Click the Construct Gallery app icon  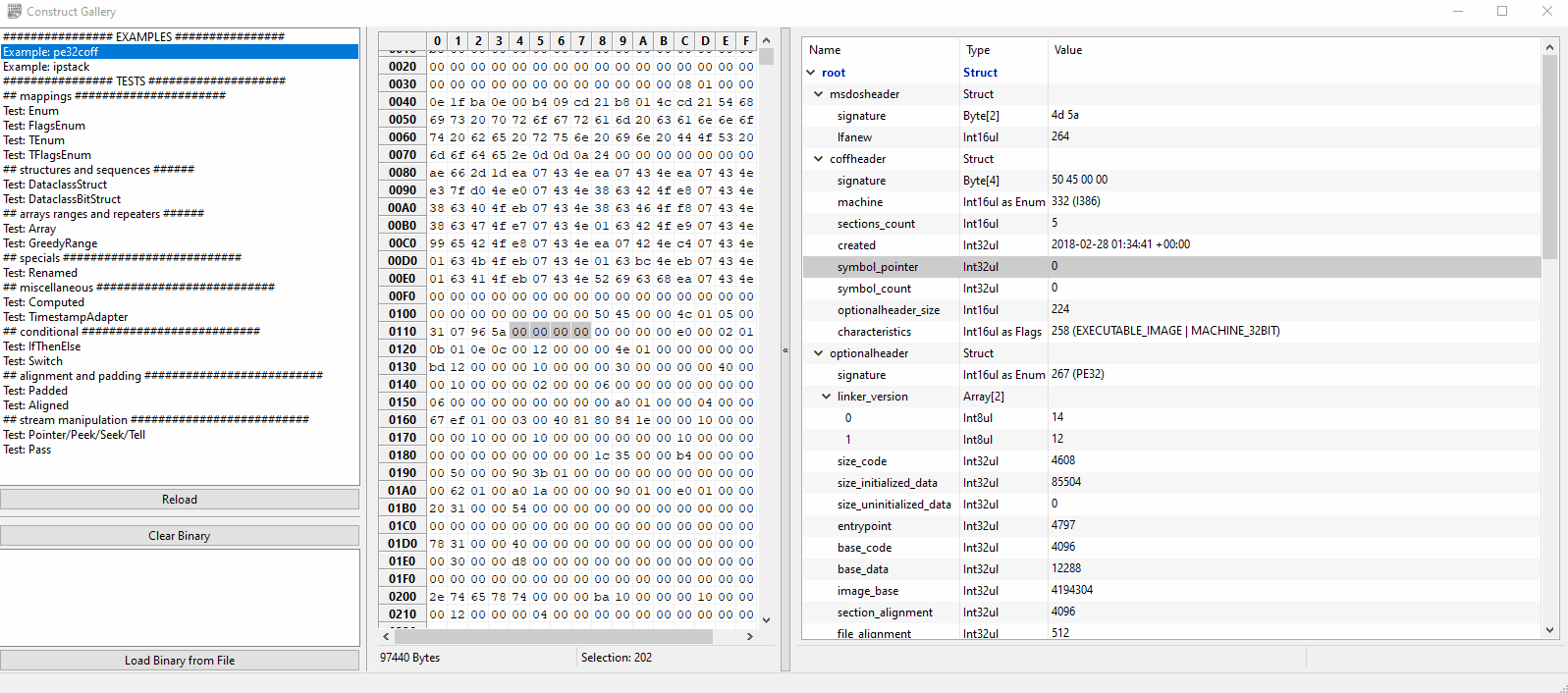click(14, 11)
